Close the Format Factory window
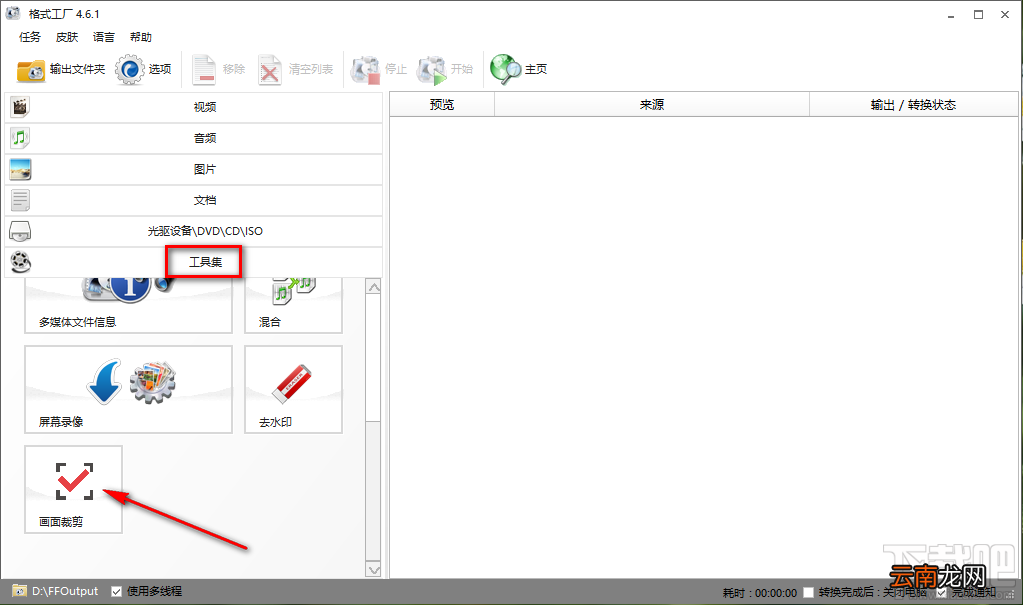The image size is (1023, 605). (x=1005, y=14)
